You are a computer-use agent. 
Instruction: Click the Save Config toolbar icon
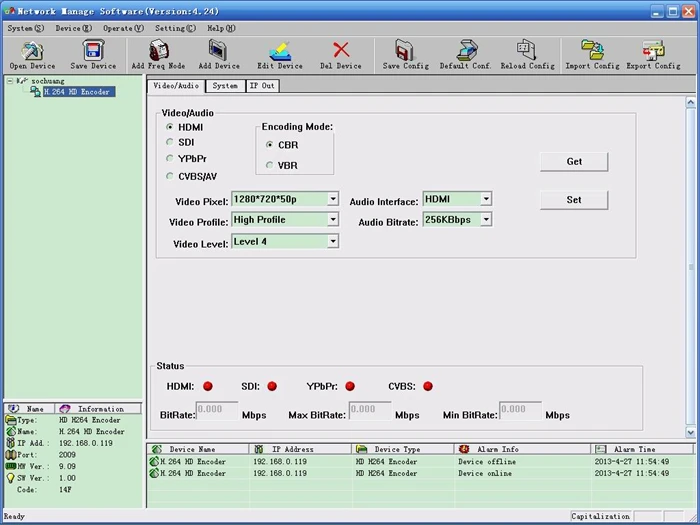pos(405,51)
